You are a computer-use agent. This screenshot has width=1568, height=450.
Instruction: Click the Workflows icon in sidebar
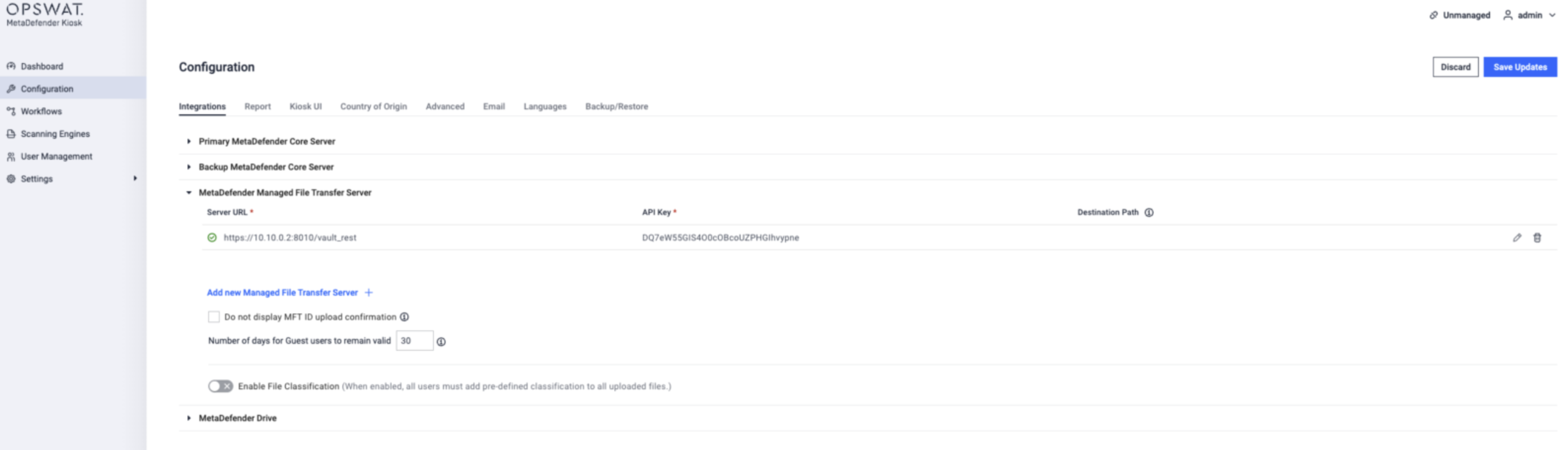coord(11,111)
